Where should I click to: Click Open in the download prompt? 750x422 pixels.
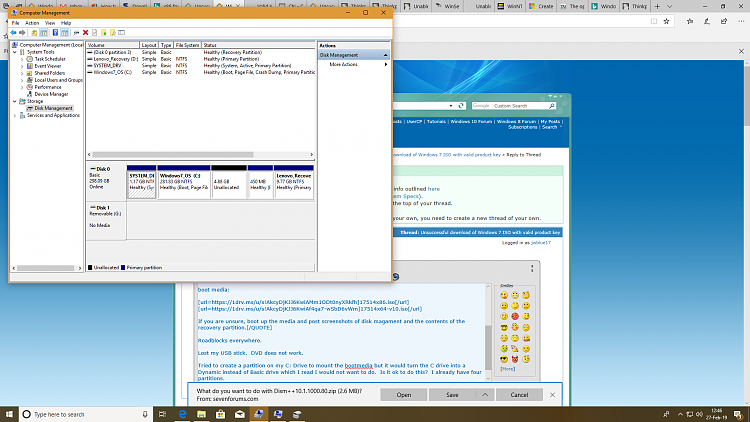tap(404, 395)
